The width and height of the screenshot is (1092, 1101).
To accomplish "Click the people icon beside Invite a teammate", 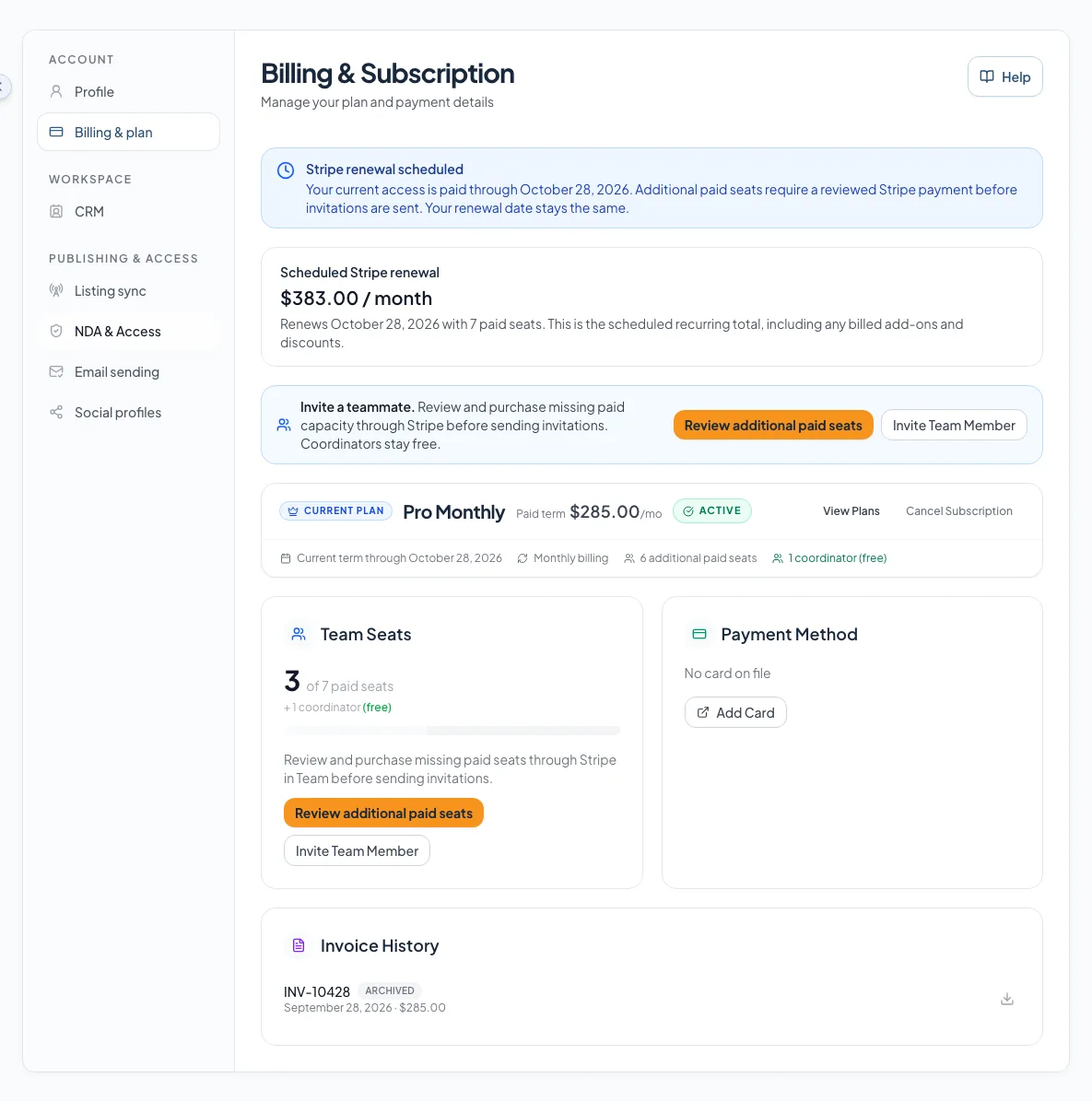I will (284, 425).
